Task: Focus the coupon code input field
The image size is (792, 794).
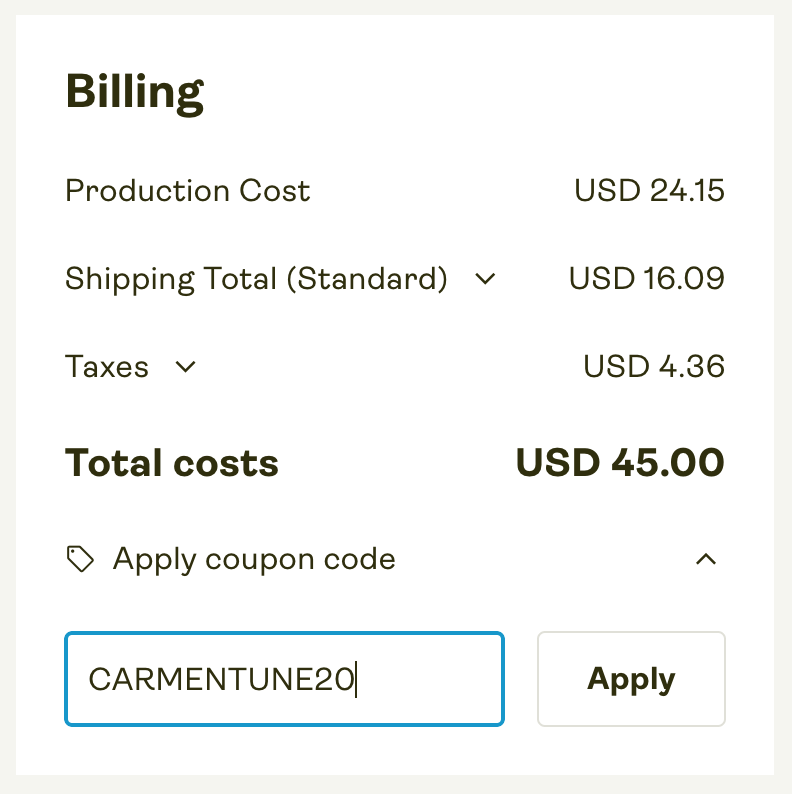Action: coord(284,679)
